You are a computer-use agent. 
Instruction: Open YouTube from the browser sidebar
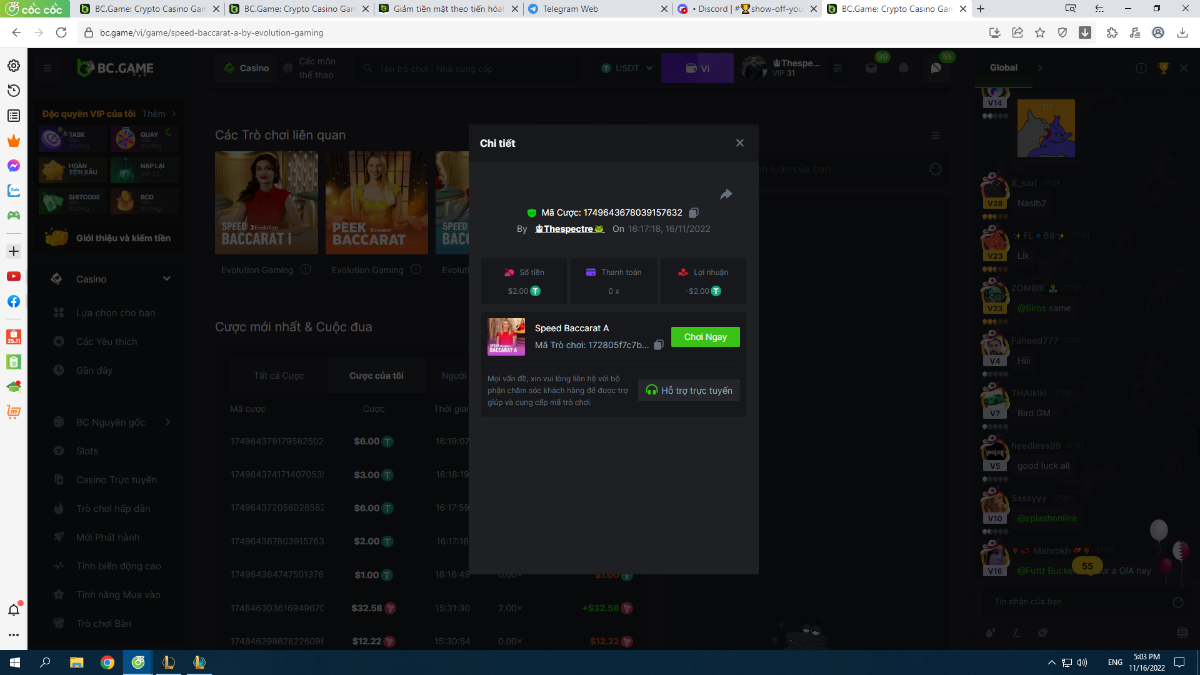click(x=14, y=276)
